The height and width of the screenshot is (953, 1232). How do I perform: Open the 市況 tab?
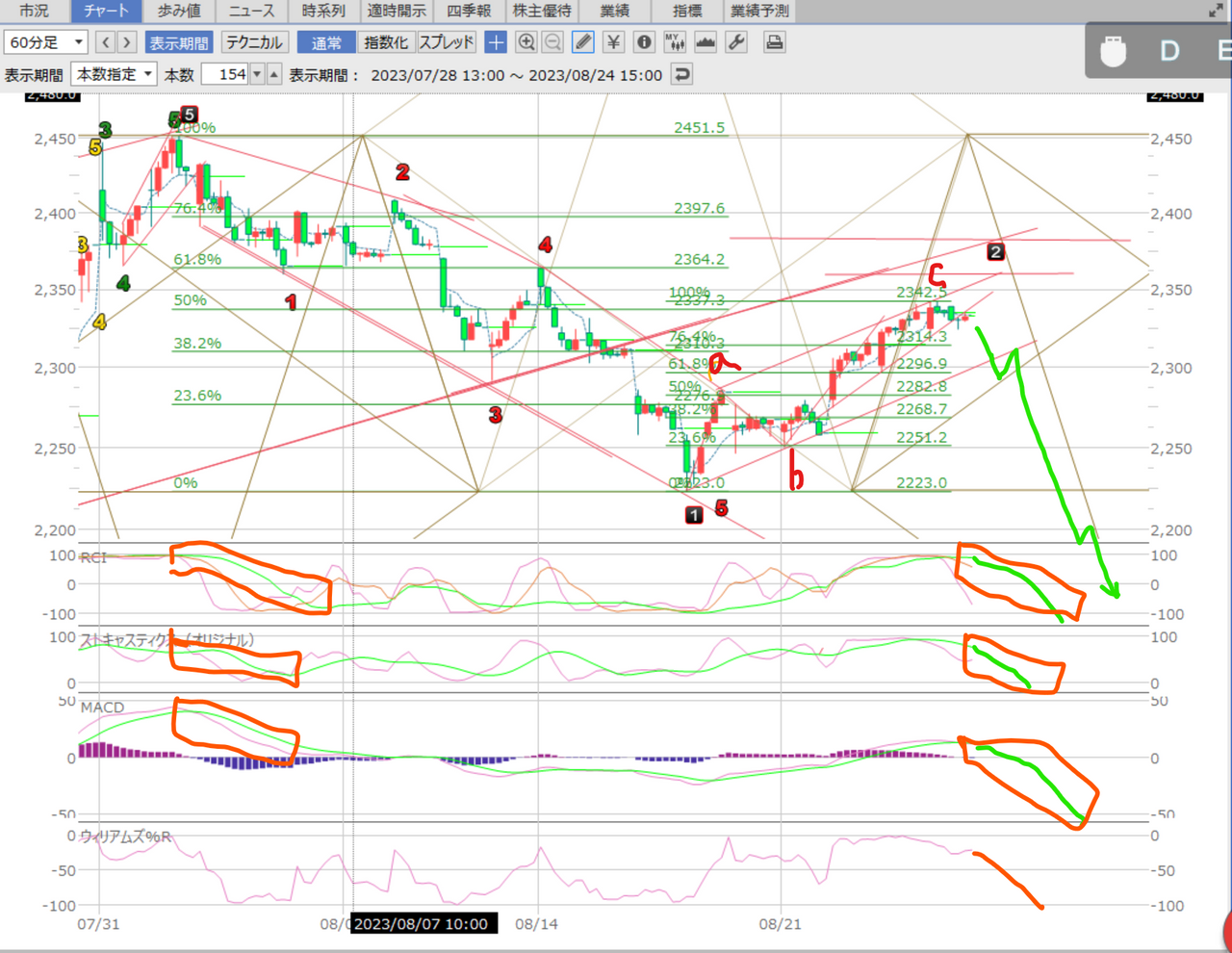(x=34, y=11)
